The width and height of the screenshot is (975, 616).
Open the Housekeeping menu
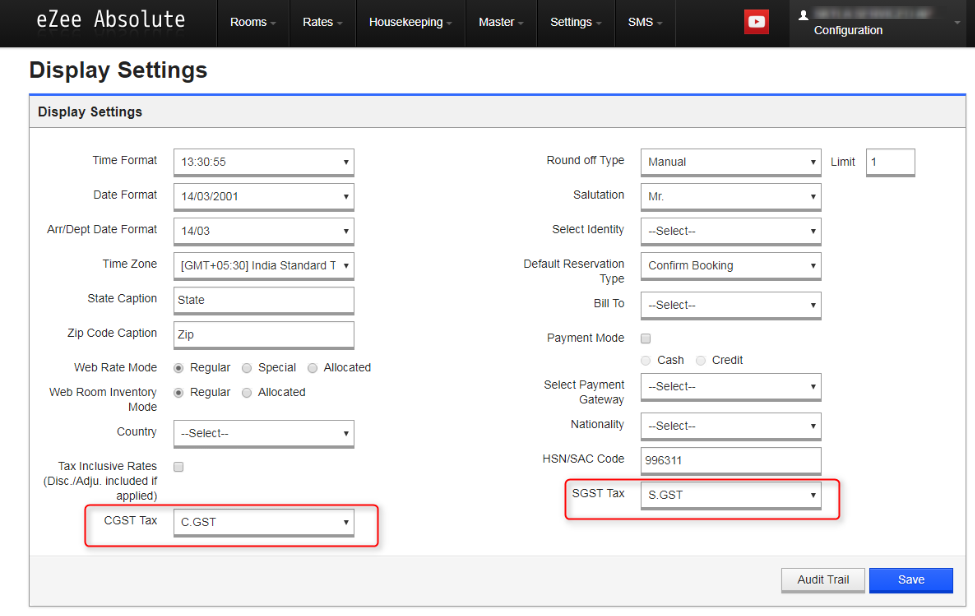coord(410,22)
